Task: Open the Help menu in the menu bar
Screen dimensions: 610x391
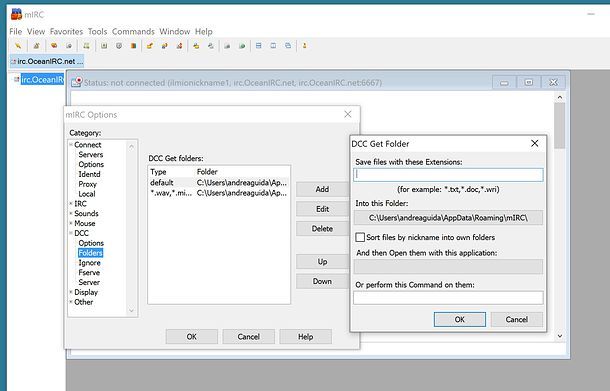Action: tap(203, 32)
